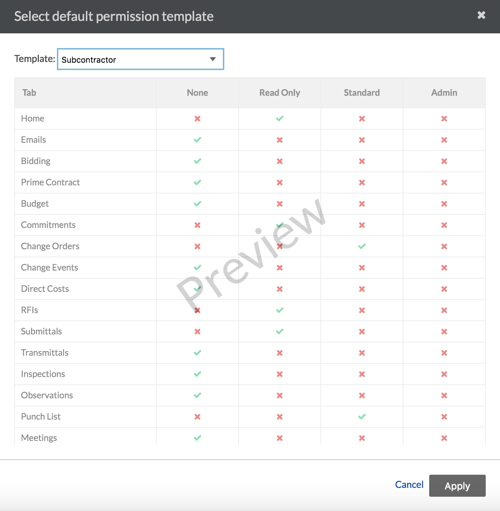This screenshot has height=511, width=500.
Task: Cancel the permission template selection
Action: pyautogui.click(x=409, y=485)
